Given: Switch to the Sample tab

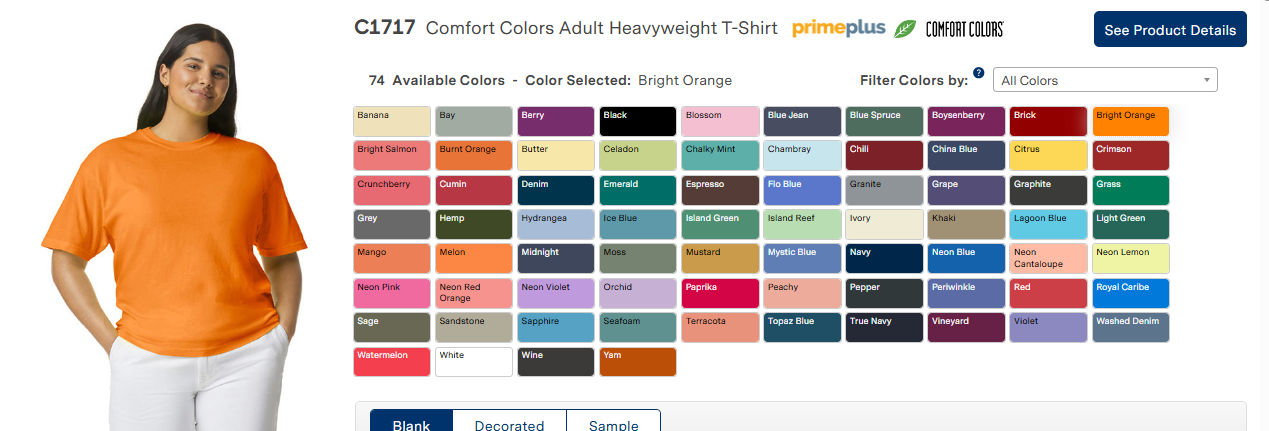Looking at the screenshot, I should 613,421.
